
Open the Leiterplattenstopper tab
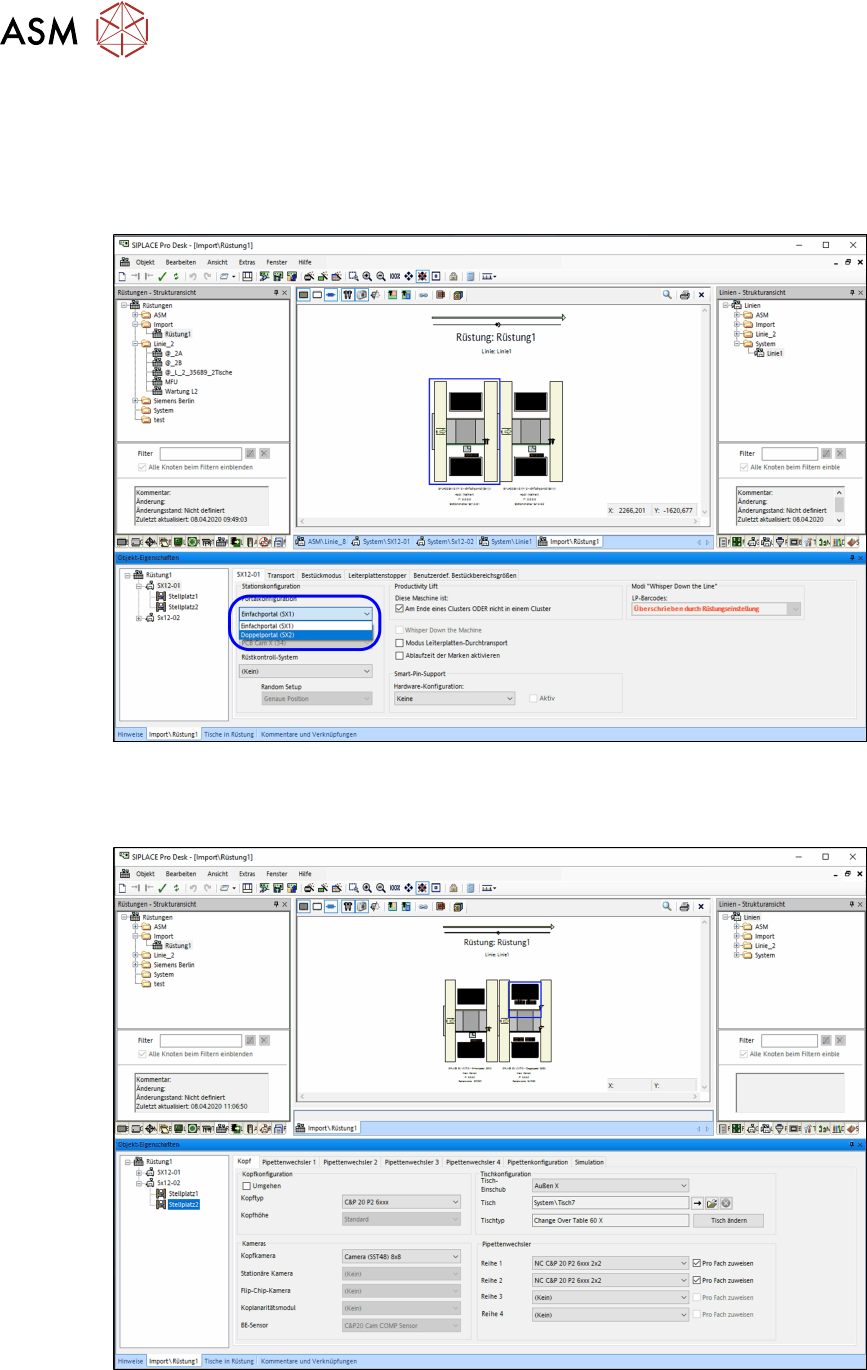(x=378, y=574)
